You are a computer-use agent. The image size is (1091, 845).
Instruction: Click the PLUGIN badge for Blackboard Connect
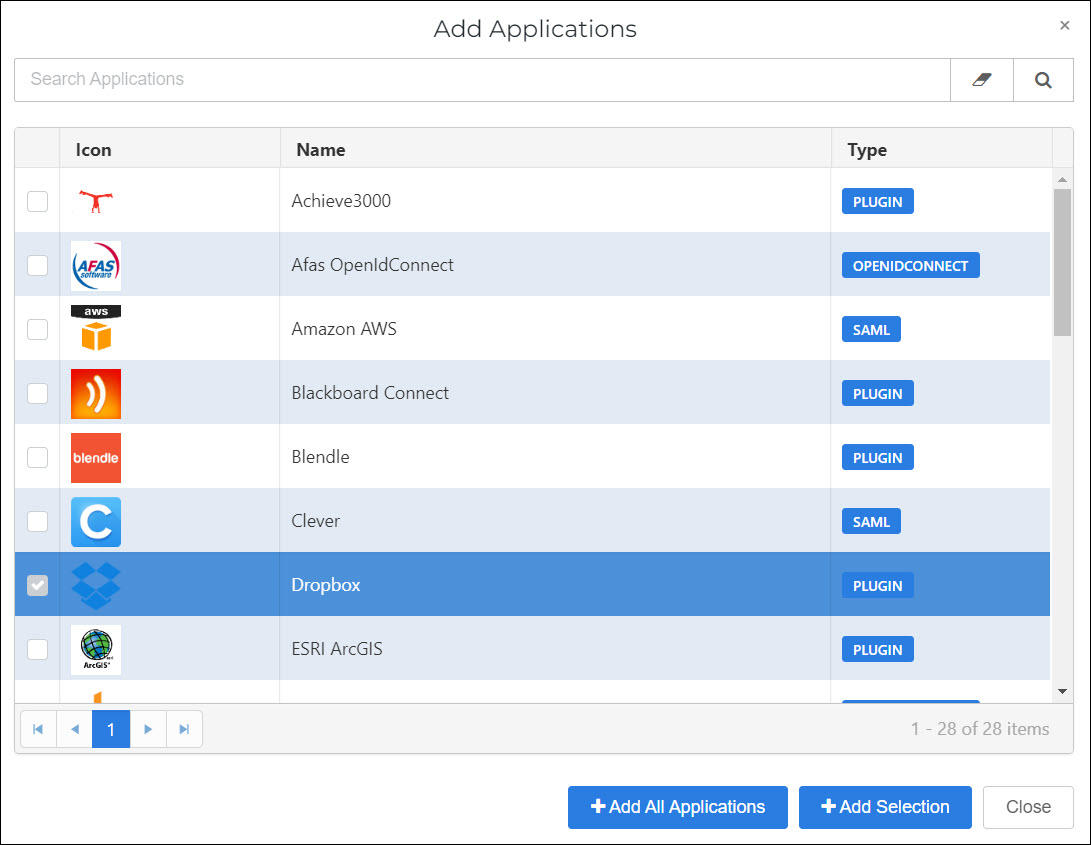tap(877, 393)
